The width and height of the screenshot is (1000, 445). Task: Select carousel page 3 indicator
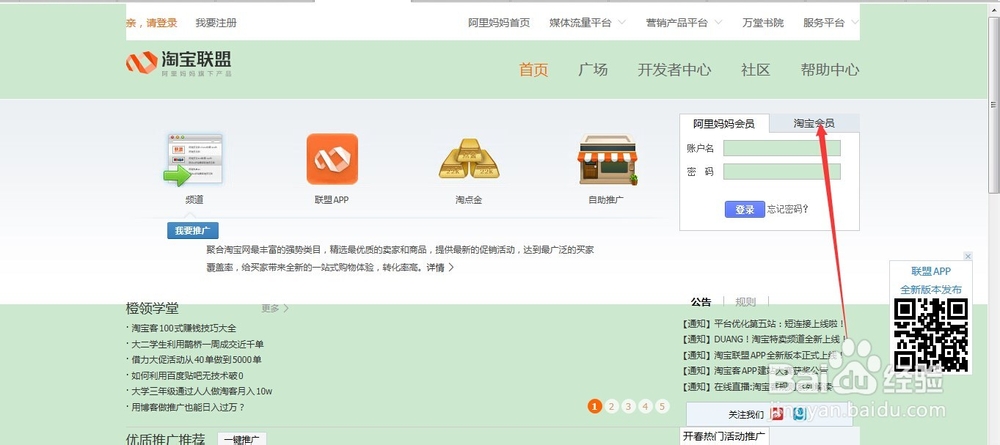tap(629, 406)
